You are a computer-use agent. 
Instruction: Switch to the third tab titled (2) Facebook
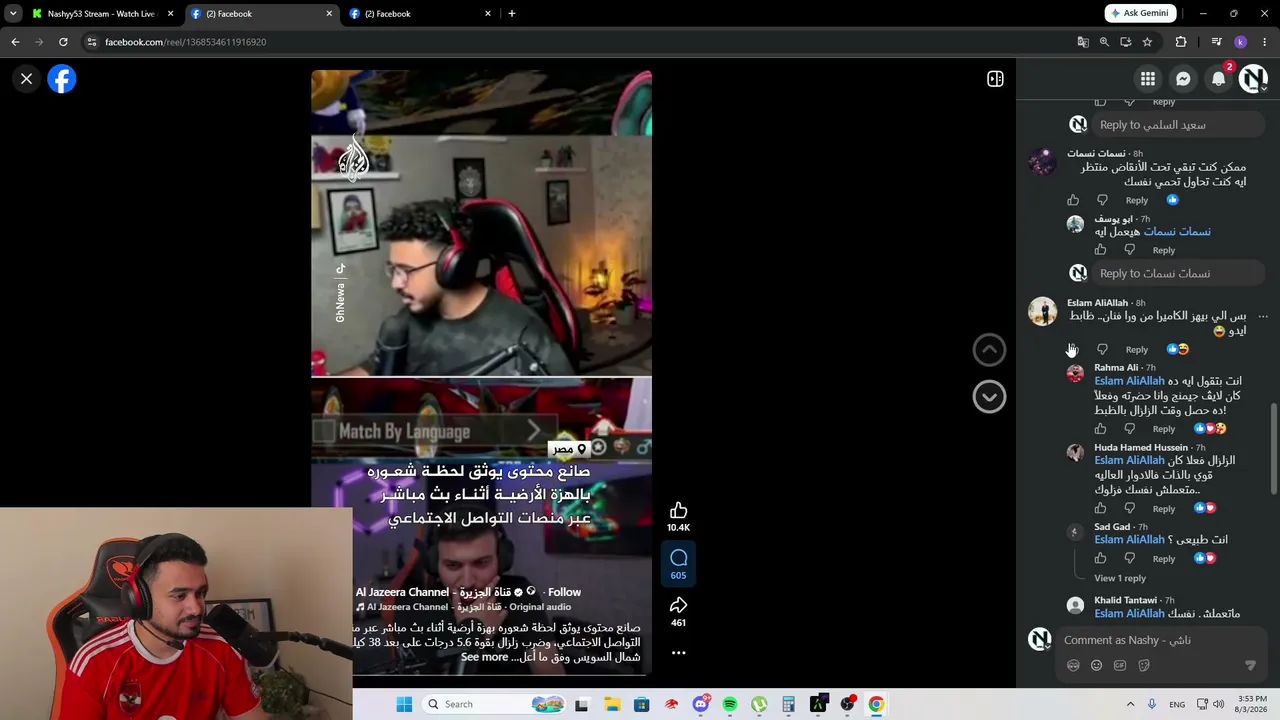coord(420,14)
